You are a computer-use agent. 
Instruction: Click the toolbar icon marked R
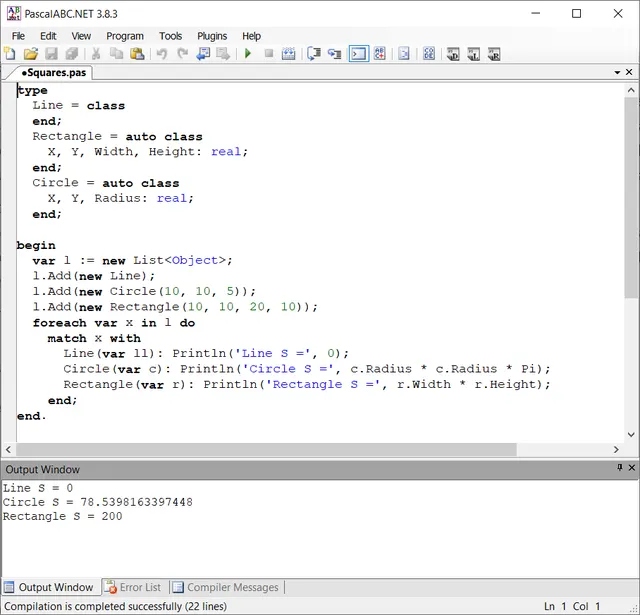494,54
